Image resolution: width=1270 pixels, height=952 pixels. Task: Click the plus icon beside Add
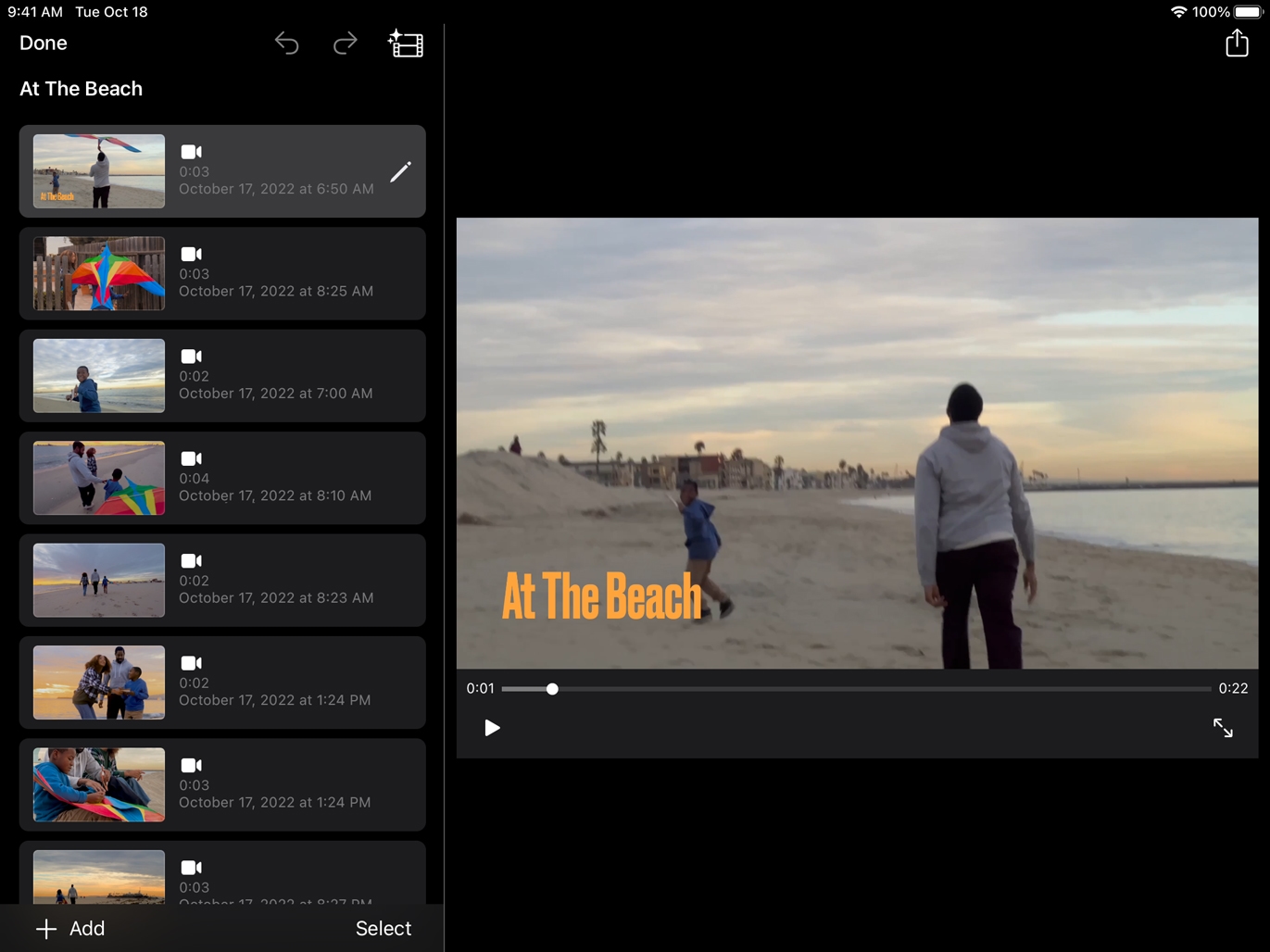pos(46,929)
